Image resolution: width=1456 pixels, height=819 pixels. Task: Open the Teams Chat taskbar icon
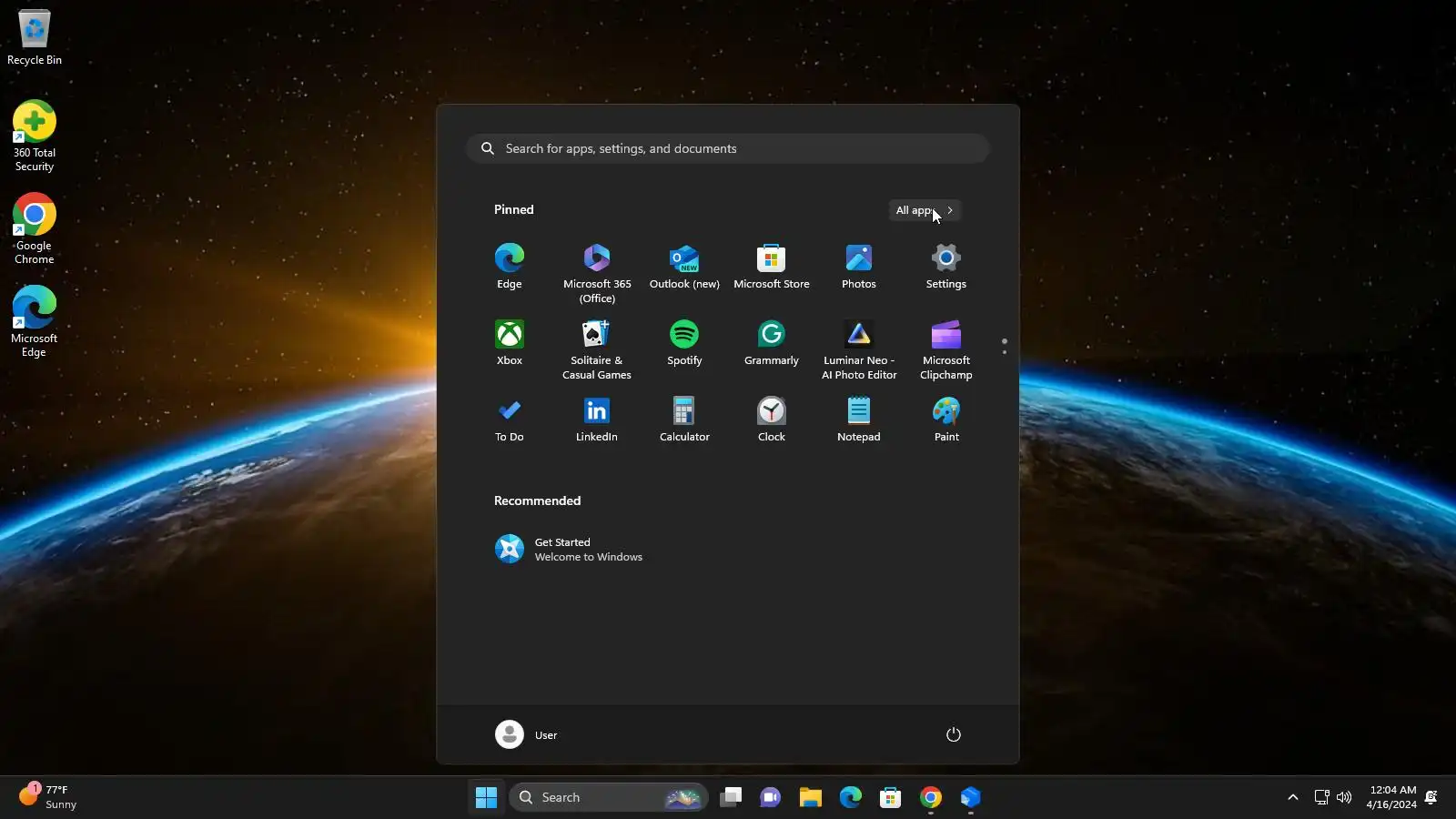[x=771, y=797]
